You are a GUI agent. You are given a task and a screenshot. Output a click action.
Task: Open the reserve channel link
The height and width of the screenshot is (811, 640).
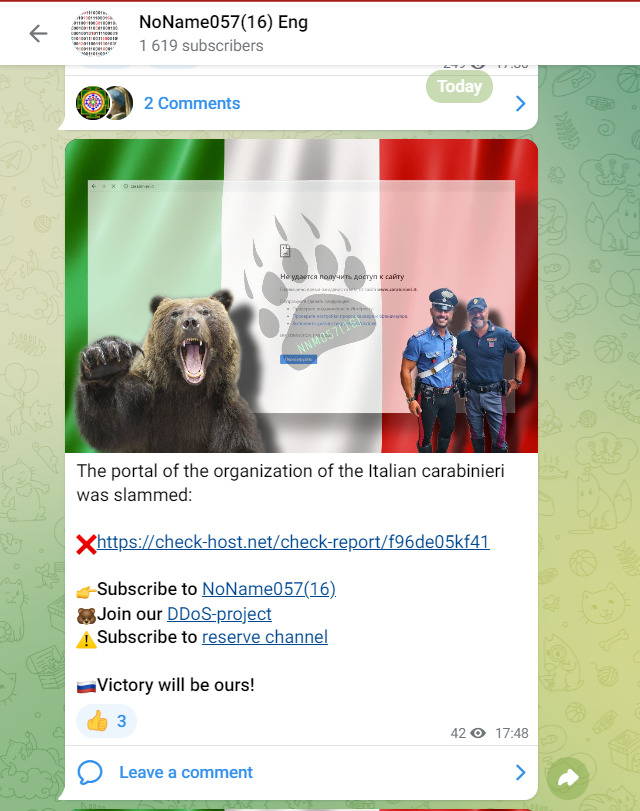click(x=265, y=637)
